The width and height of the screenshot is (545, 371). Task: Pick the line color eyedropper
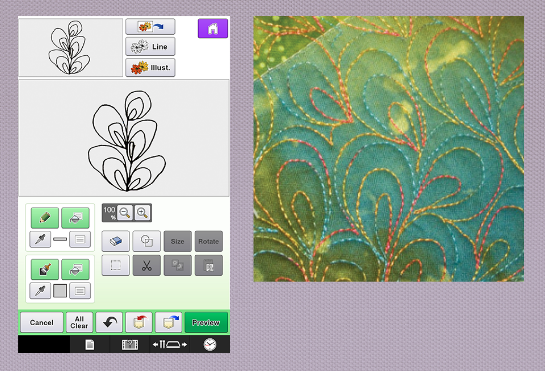(x=40, y=239)
